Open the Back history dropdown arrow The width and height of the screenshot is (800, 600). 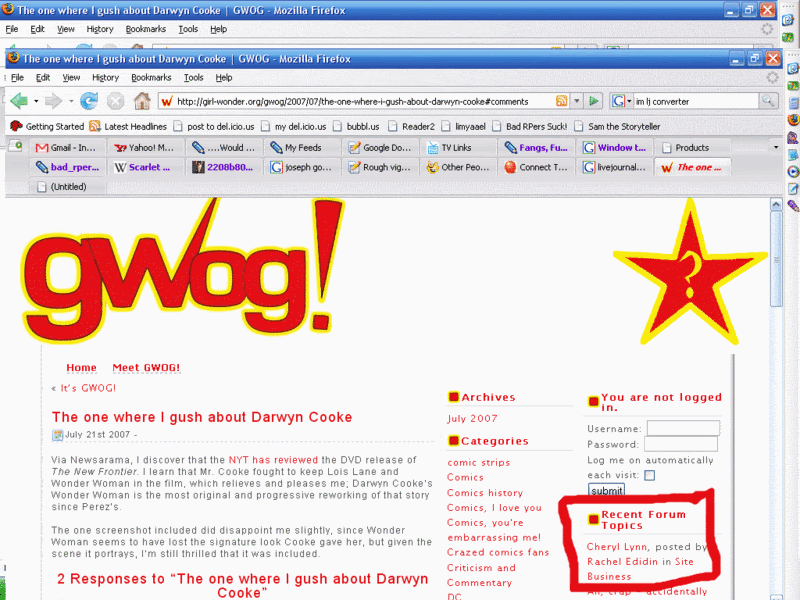[36, 101]
